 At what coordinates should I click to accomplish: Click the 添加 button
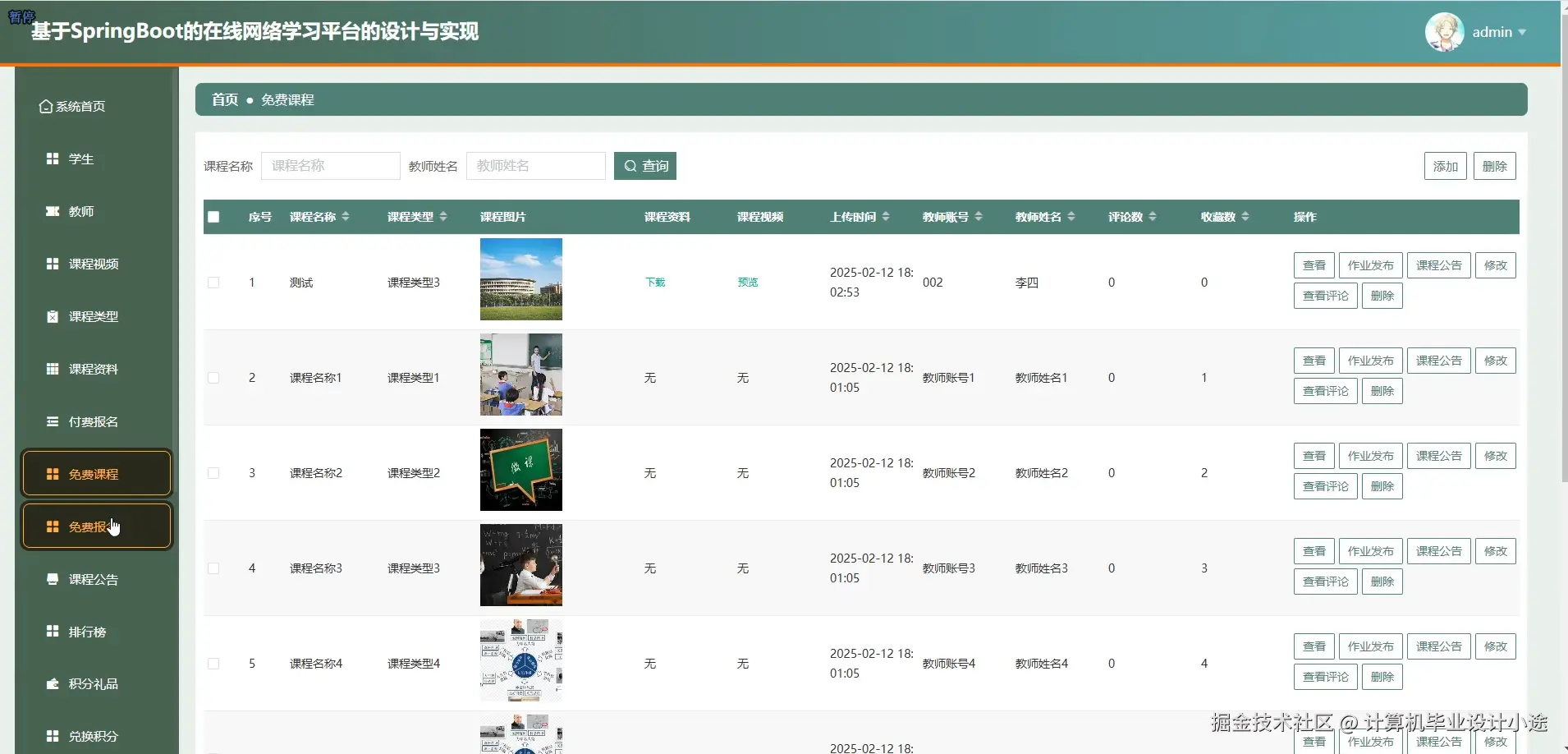point(1445,166)
